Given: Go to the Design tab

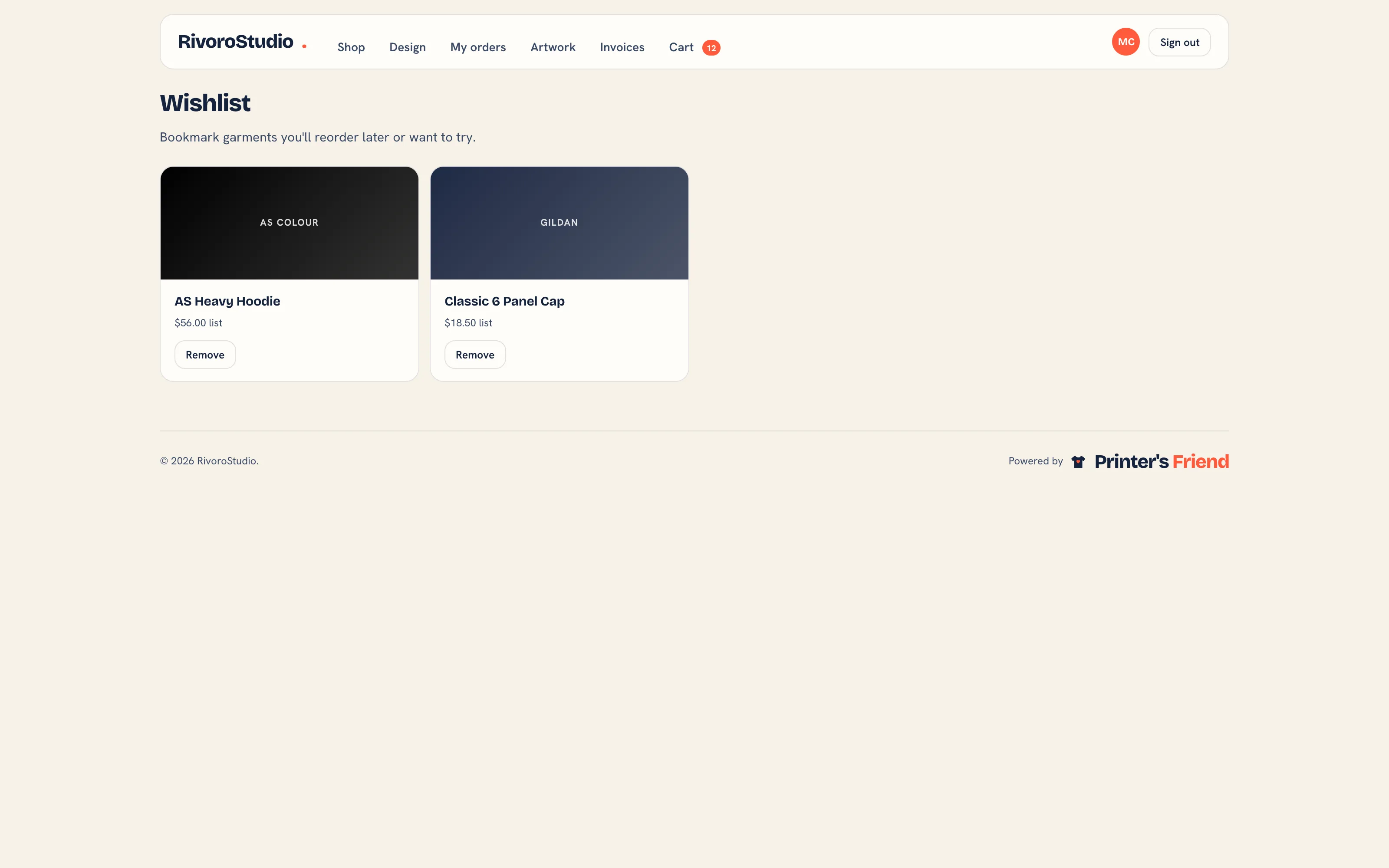Looking at the screenshot, I should tap(408, 47).
